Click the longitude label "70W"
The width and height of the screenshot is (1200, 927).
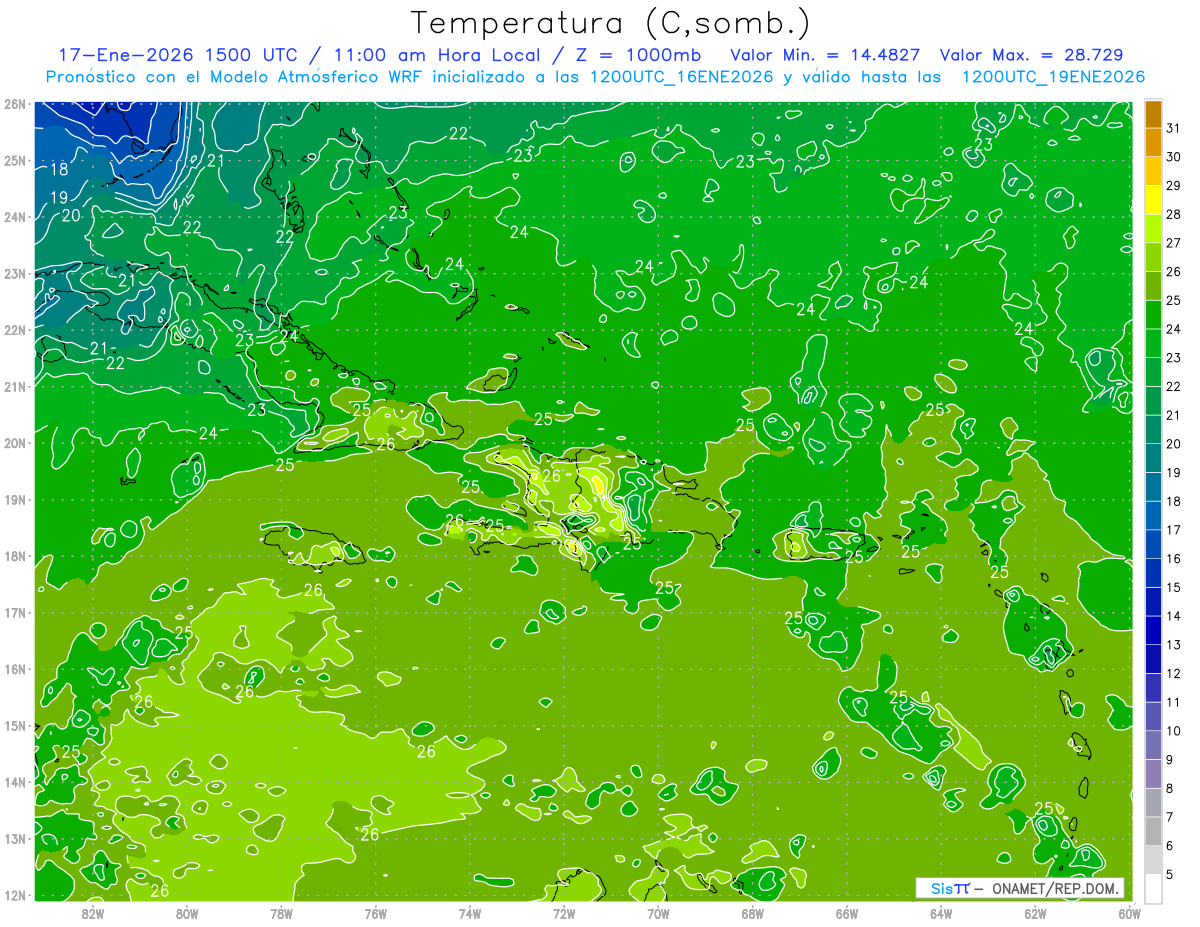658,912
